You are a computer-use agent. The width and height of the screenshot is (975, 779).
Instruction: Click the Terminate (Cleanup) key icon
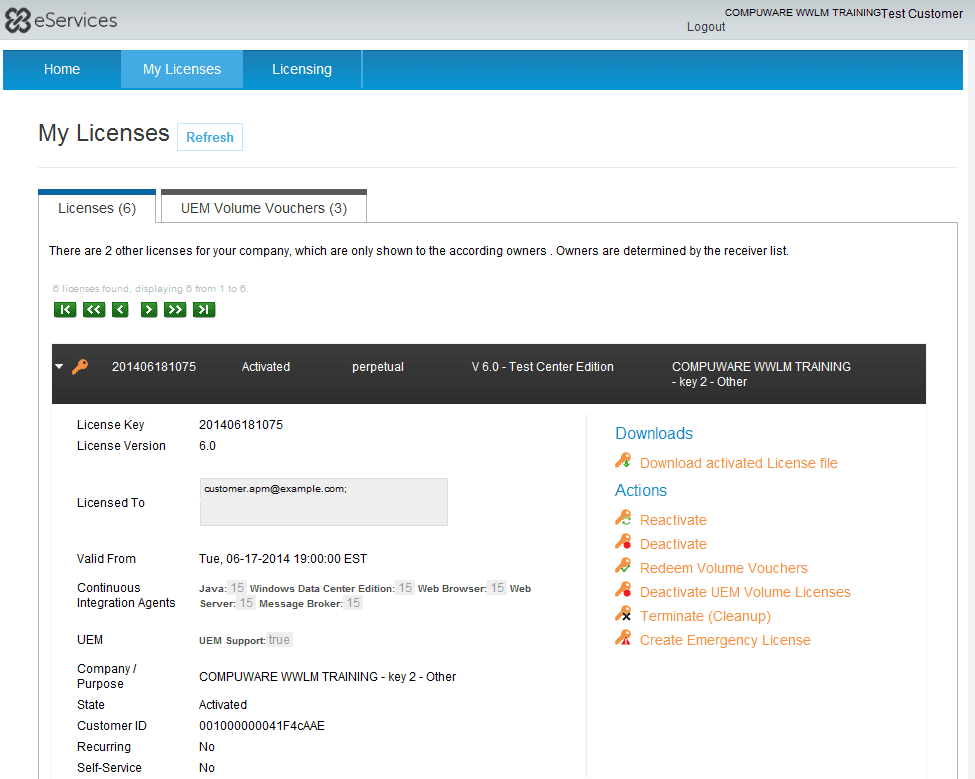tap(623, 614)
